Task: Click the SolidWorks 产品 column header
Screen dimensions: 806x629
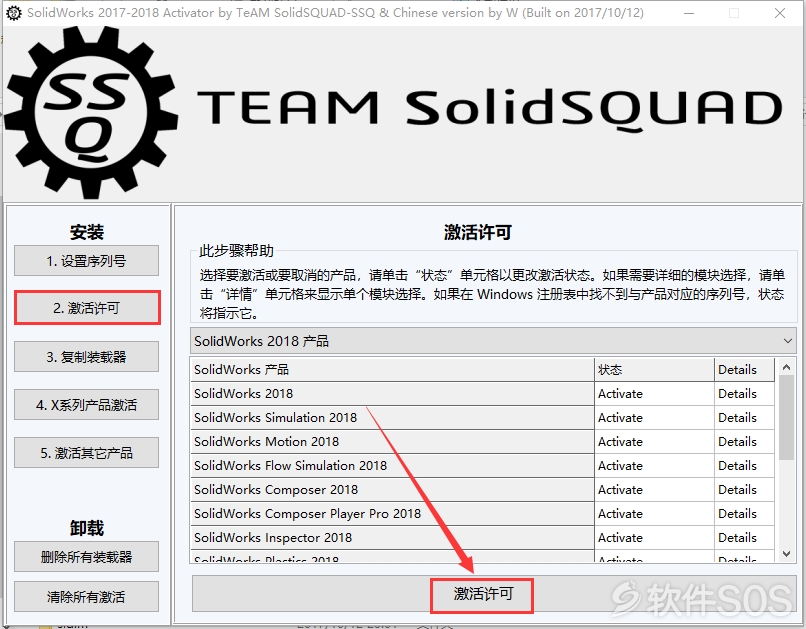Action: coord(392,369)
